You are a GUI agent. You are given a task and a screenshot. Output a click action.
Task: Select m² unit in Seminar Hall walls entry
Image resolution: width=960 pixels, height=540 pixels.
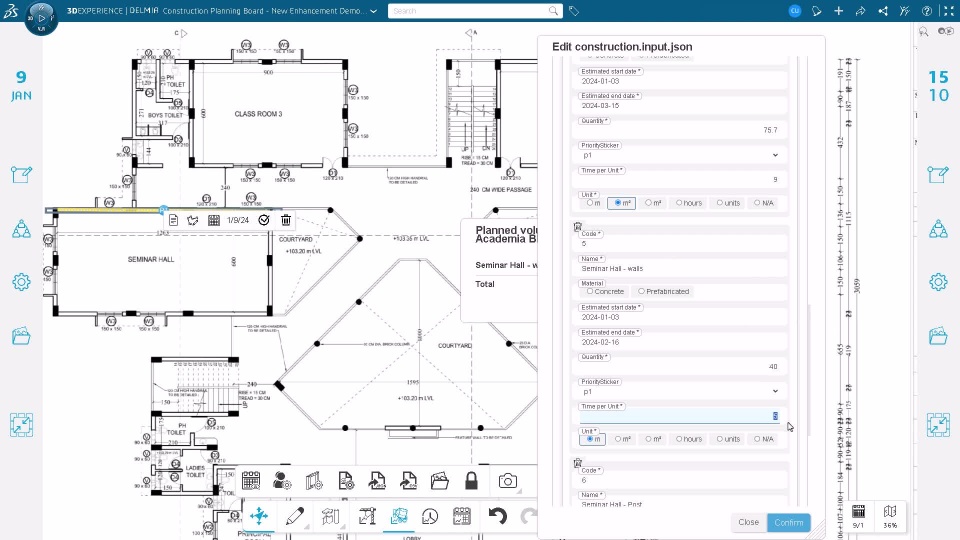[618, 439]
